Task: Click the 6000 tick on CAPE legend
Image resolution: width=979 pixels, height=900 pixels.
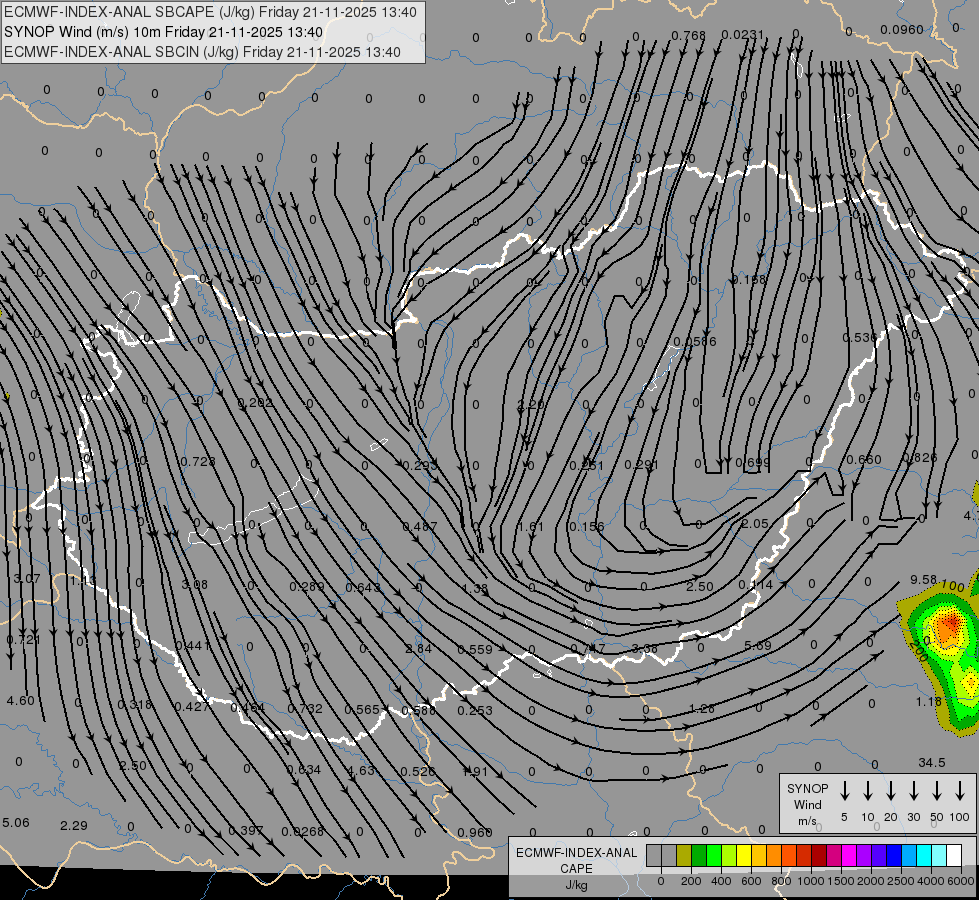Action: 962,881
